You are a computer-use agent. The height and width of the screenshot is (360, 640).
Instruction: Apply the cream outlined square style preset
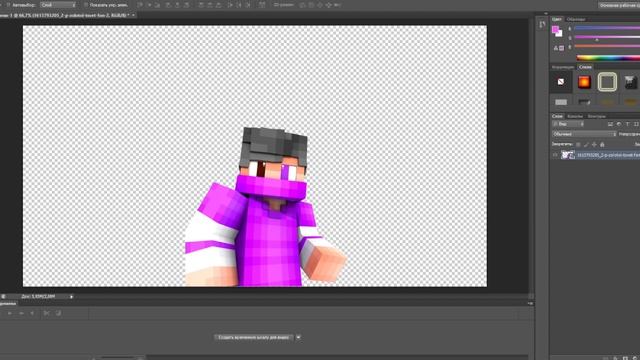point(607,82)
